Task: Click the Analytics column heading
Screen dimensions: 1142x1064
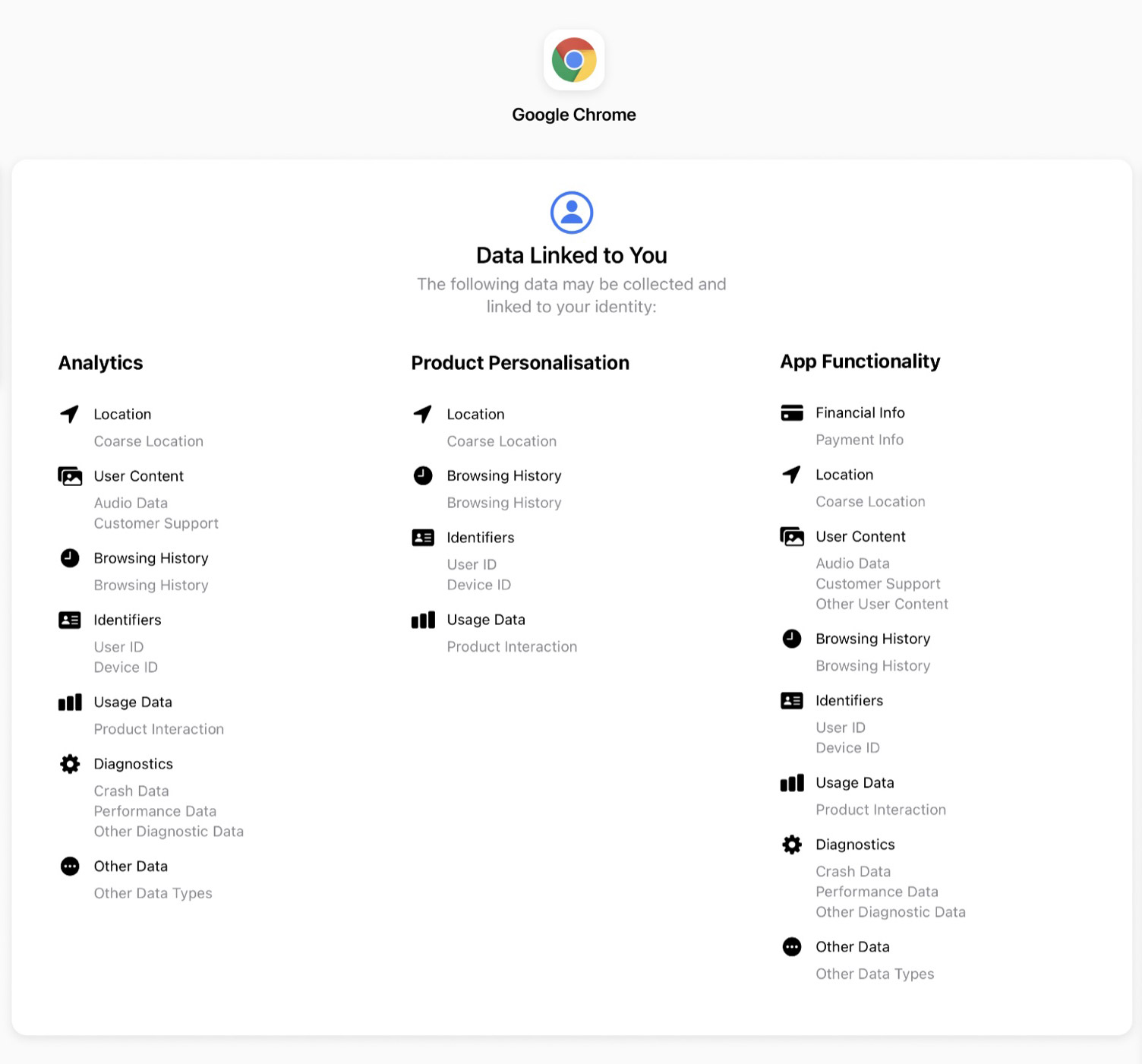Action: pyautogui.click(x=101, y=363)
